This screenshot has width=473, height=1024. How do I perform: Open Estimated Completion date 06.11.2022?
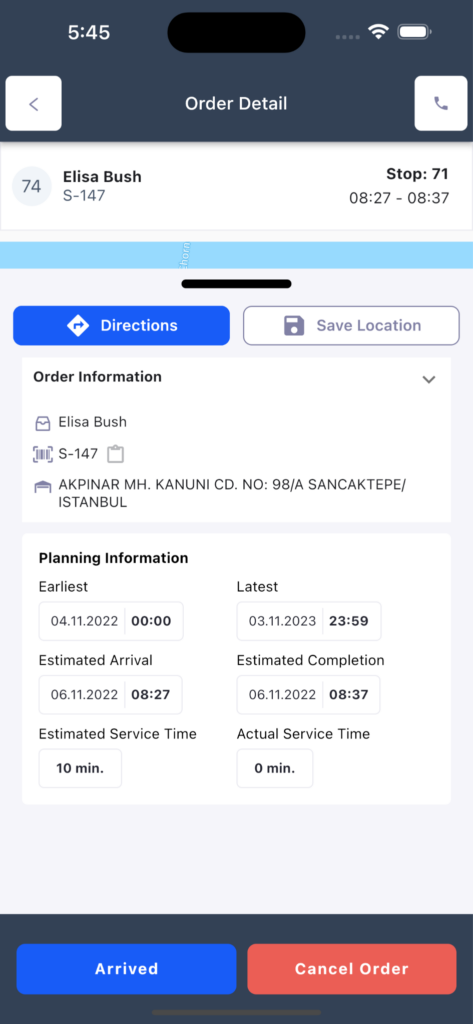point(282,694)
